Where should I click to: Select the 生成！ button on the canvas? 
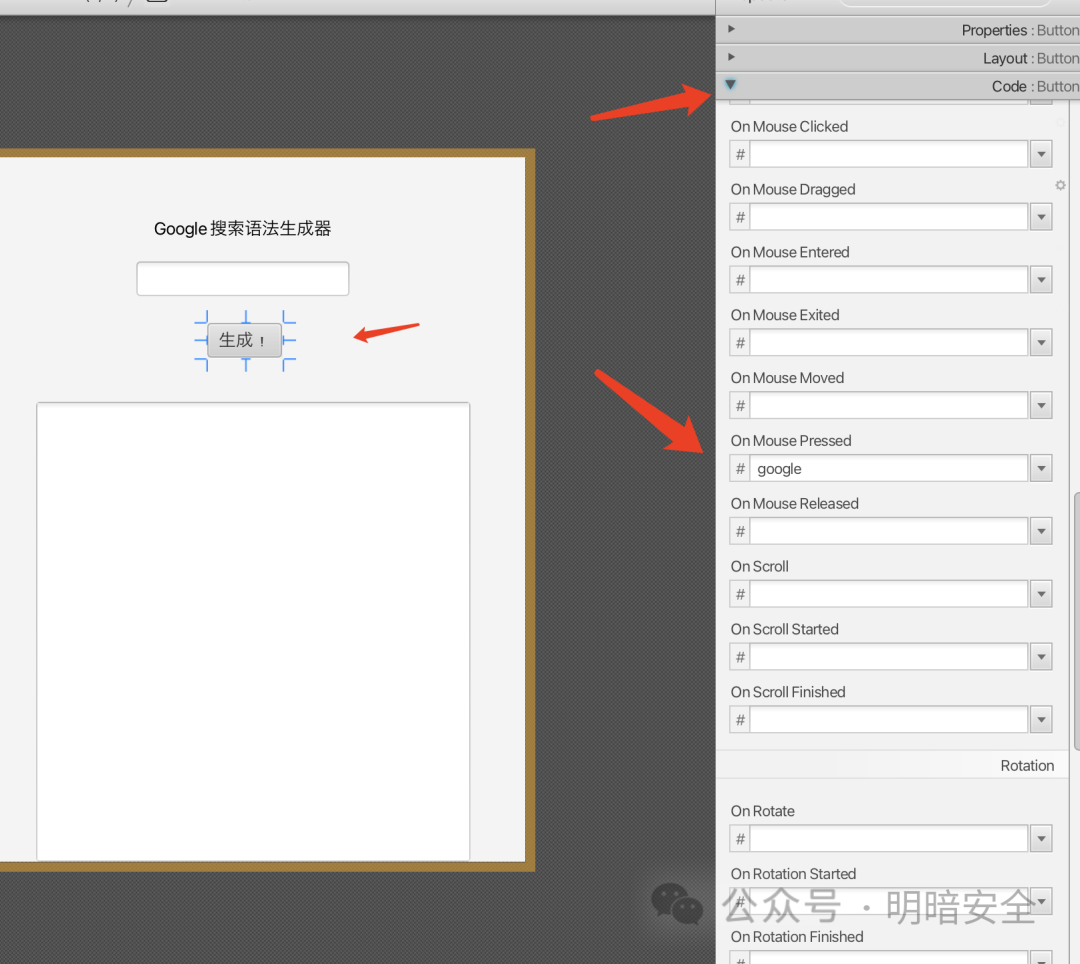point(245,340)
